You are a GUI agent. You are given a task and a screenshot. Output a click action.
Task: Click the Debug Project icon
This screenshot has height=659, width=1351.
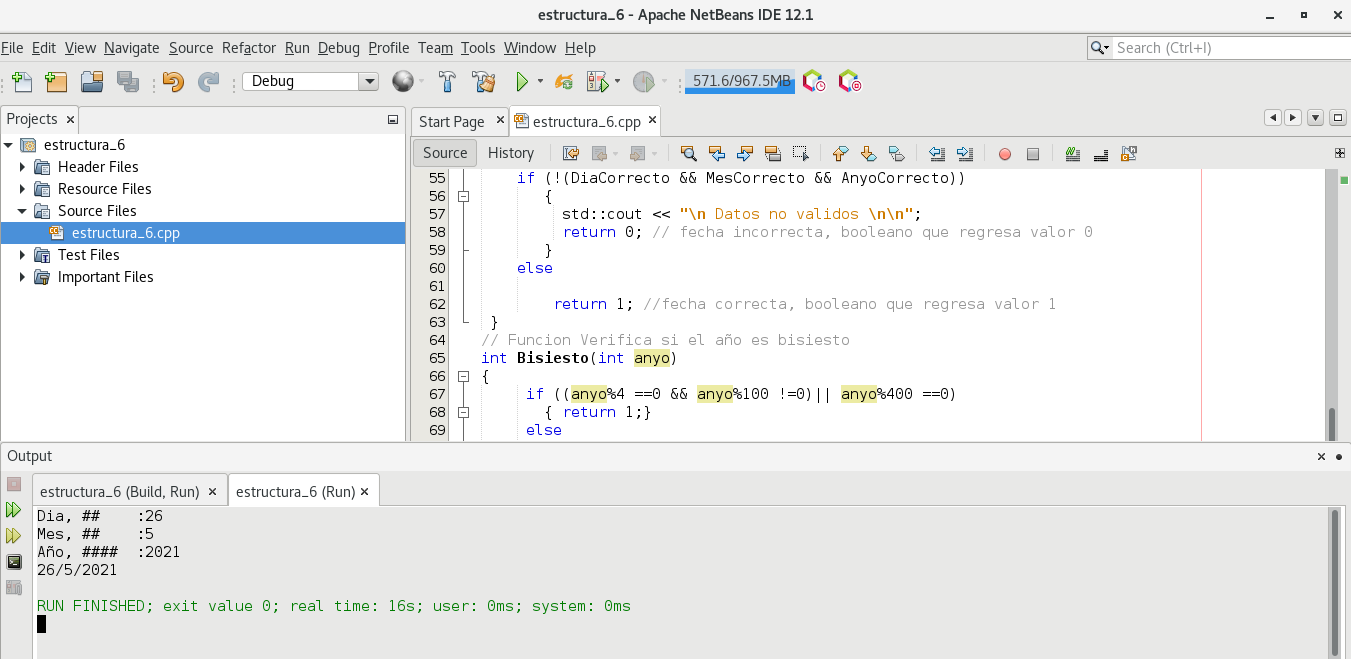click(597, 82)
